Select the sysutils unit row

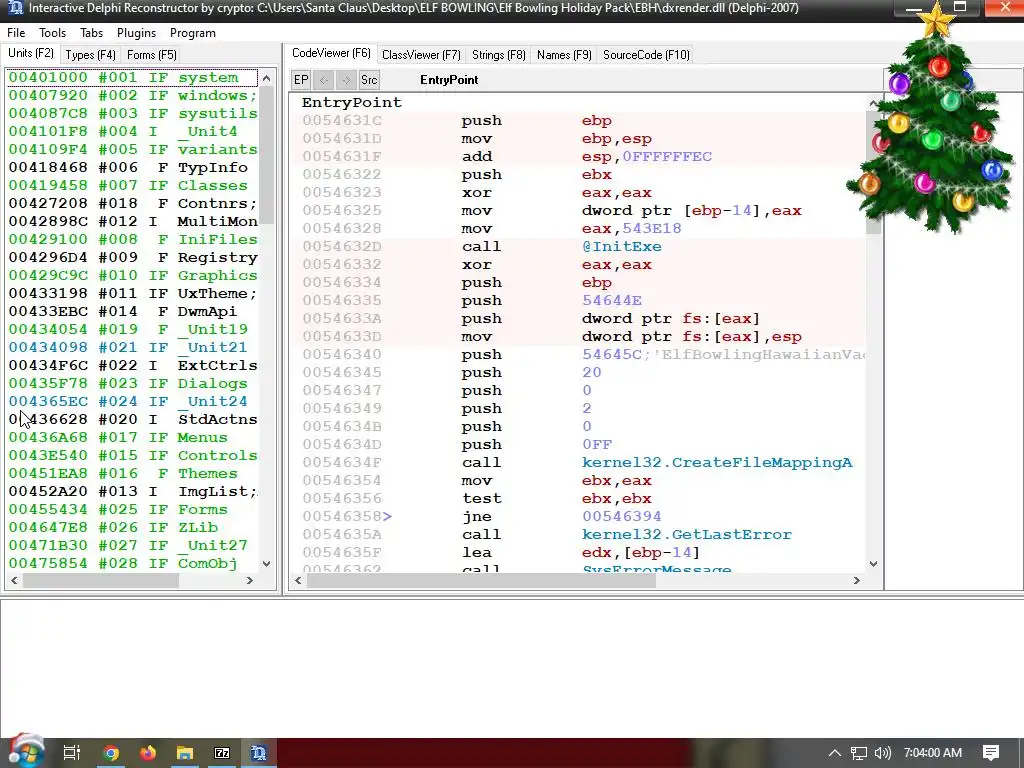[132, 114]
